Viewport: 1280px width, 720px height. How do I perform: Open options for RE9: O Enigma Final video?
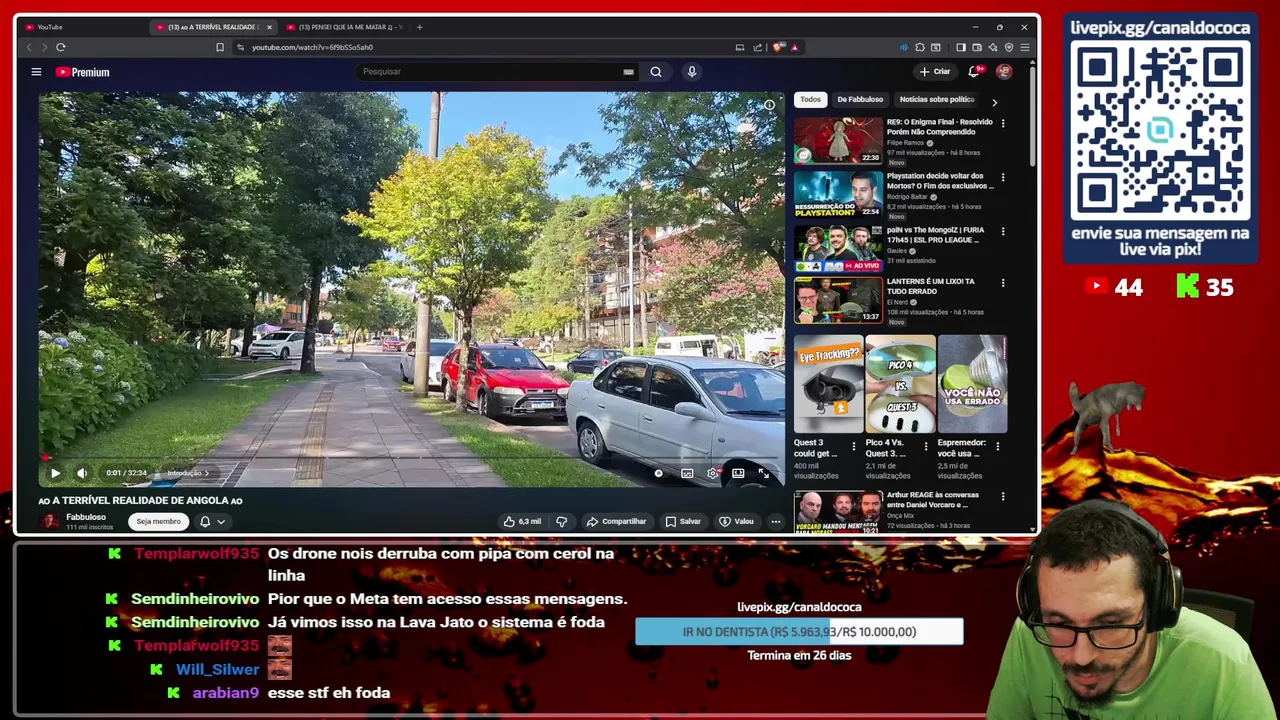pyautogui.click(x=1003, y=123)
